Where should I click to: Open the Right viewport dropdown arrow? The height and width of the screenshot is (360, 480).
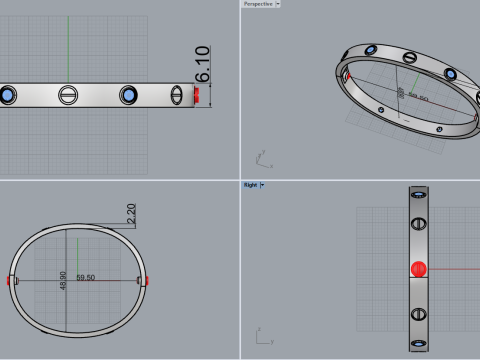[262, 185]
